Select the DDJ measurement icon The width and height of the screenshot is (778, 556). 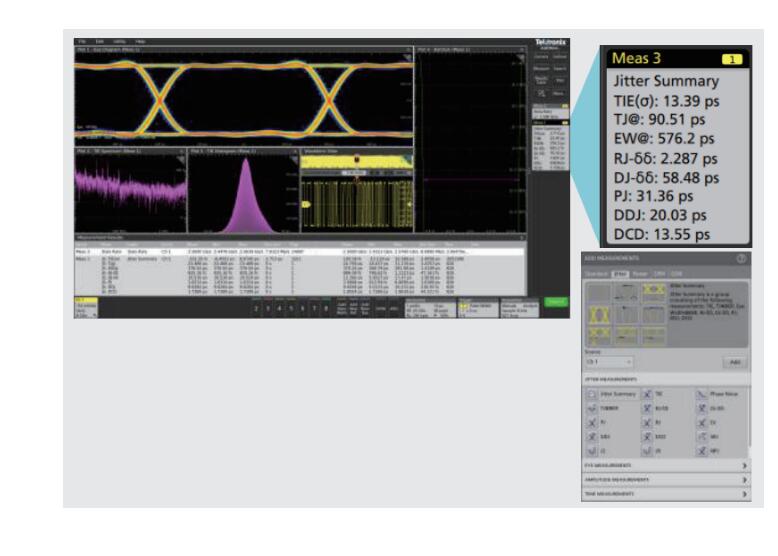(x=591, y=437)
